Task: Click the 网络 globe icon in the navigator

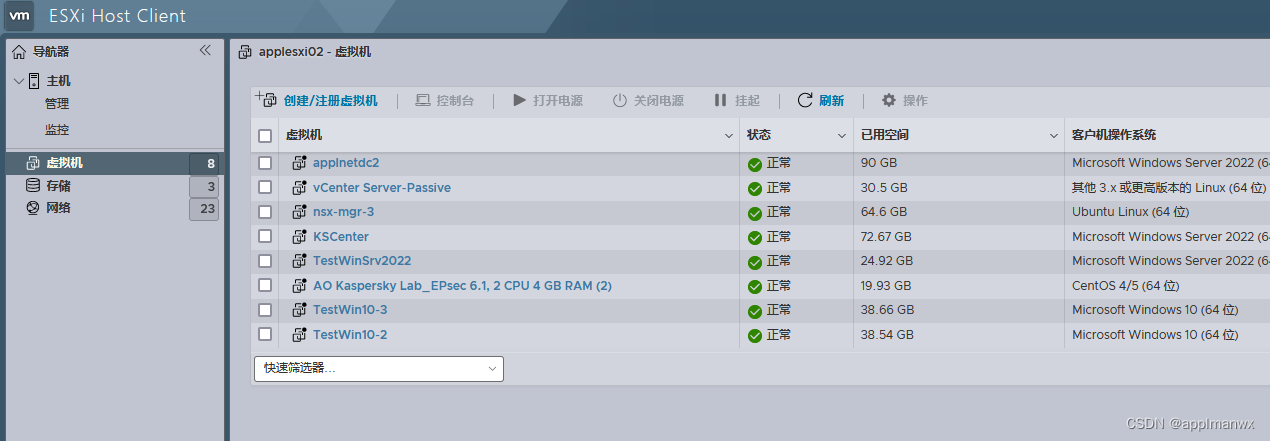Action: pos(33,208)
